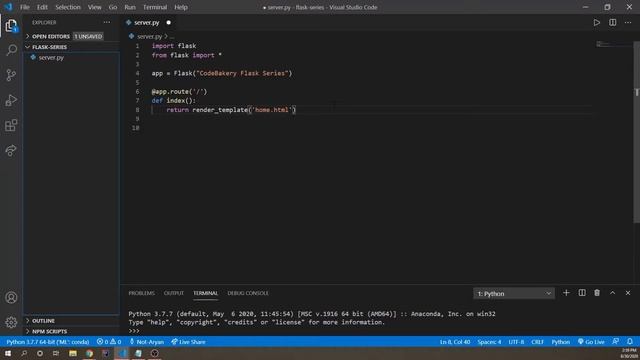640x360 pixels.
Task: Close the terminal panel
Action: pos(628,293)
